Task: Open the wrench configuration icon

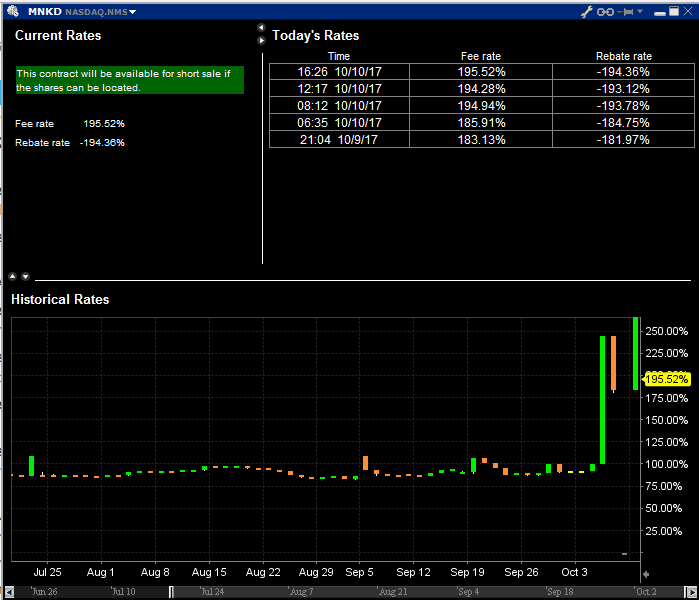Action: (x=586, y=12)
